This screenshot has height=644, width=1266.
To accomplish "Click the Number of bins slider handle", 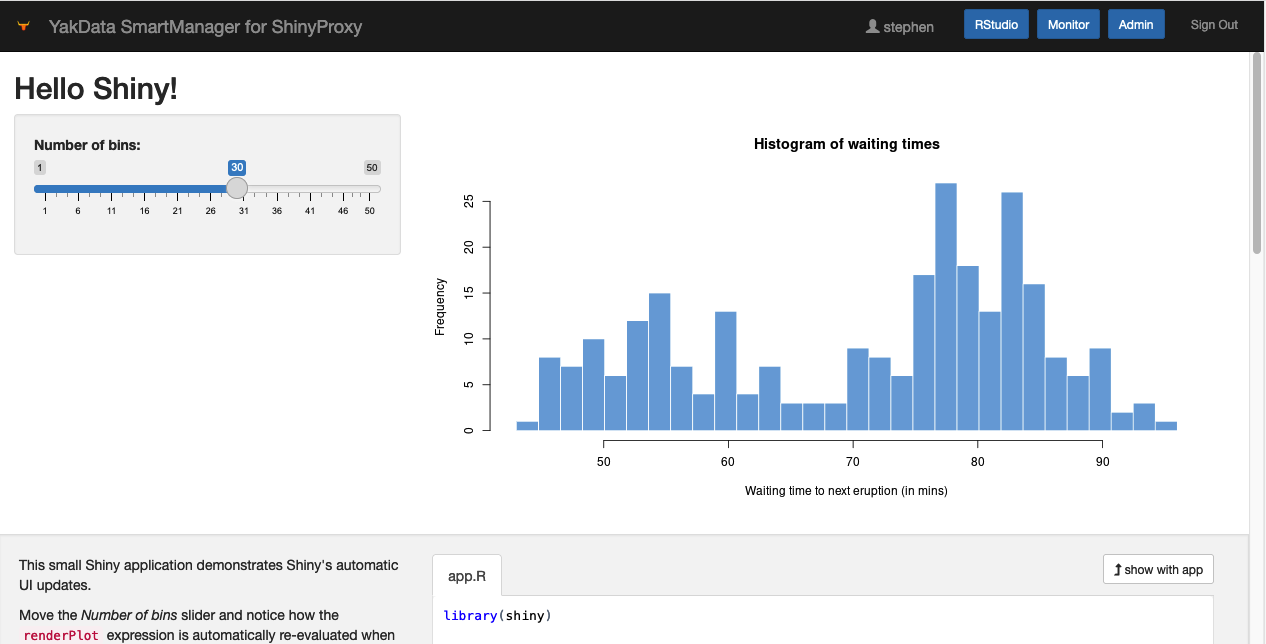I will [237, 187].
